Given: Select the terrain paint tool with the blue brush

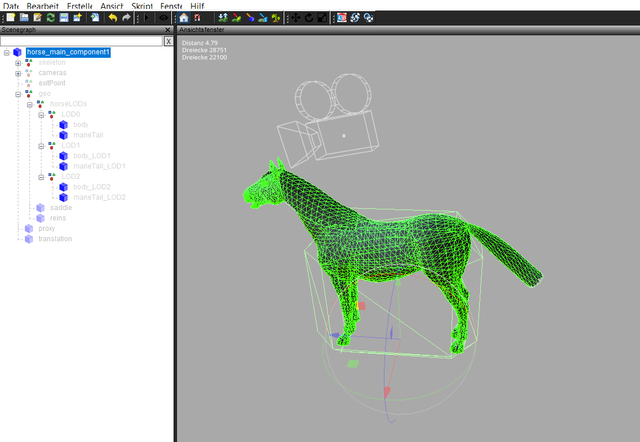Looking at the screenshot, I should point(249,18).
